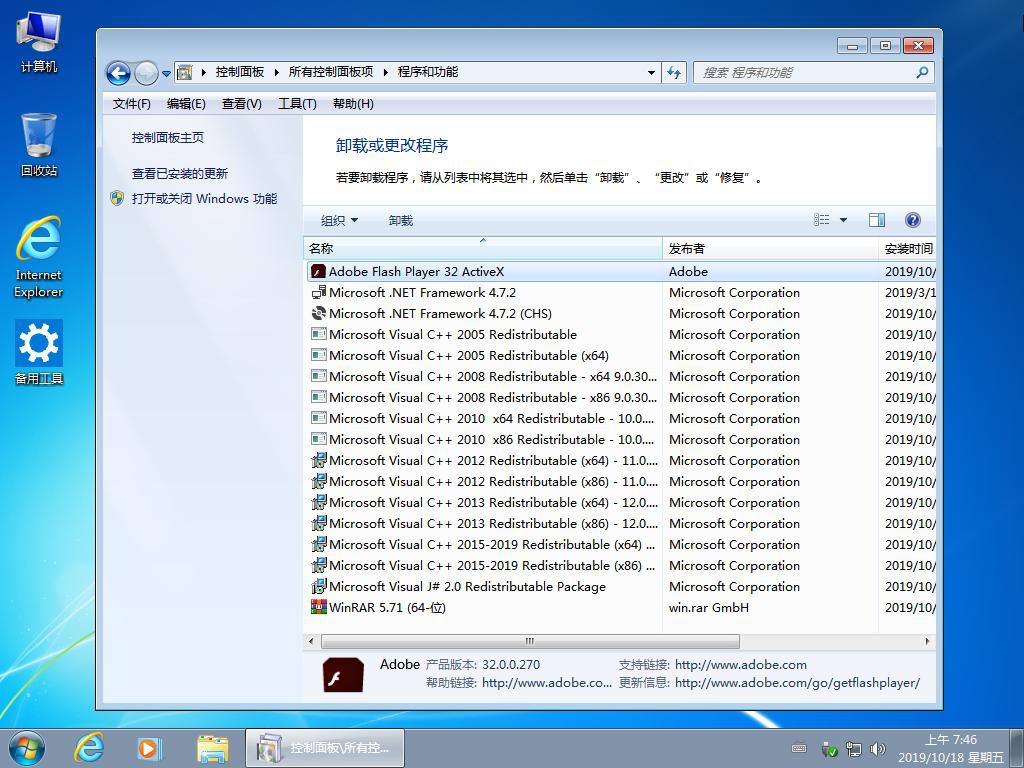Select Visual C++ 2013 Redistributable (x64) entry
Screen dimensions: 1024x768
[x=493, y=502]
